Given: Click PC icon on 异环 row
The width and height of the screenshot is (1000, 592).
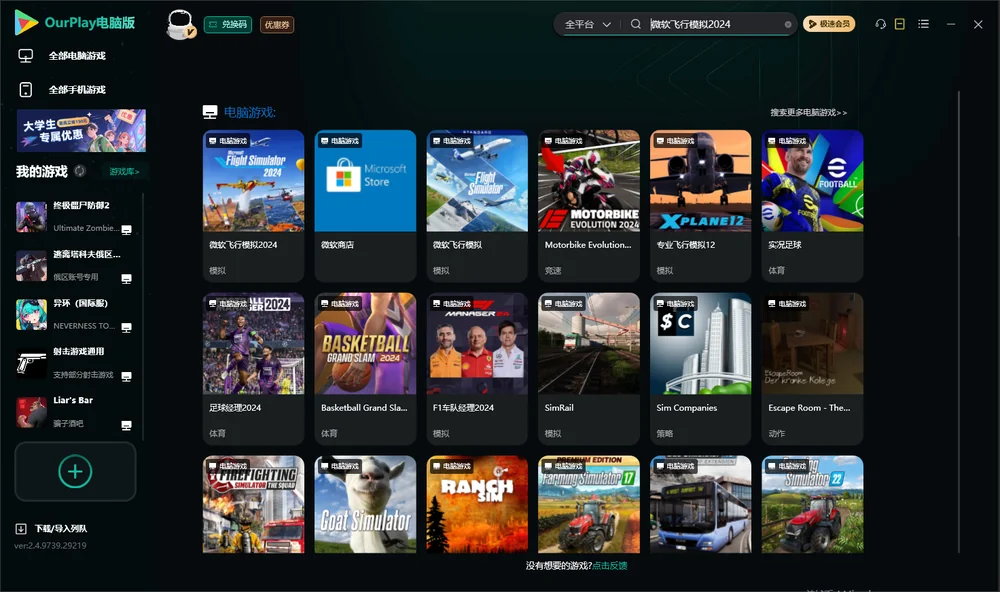Looking at the screenshot, I should click(126, 328).
